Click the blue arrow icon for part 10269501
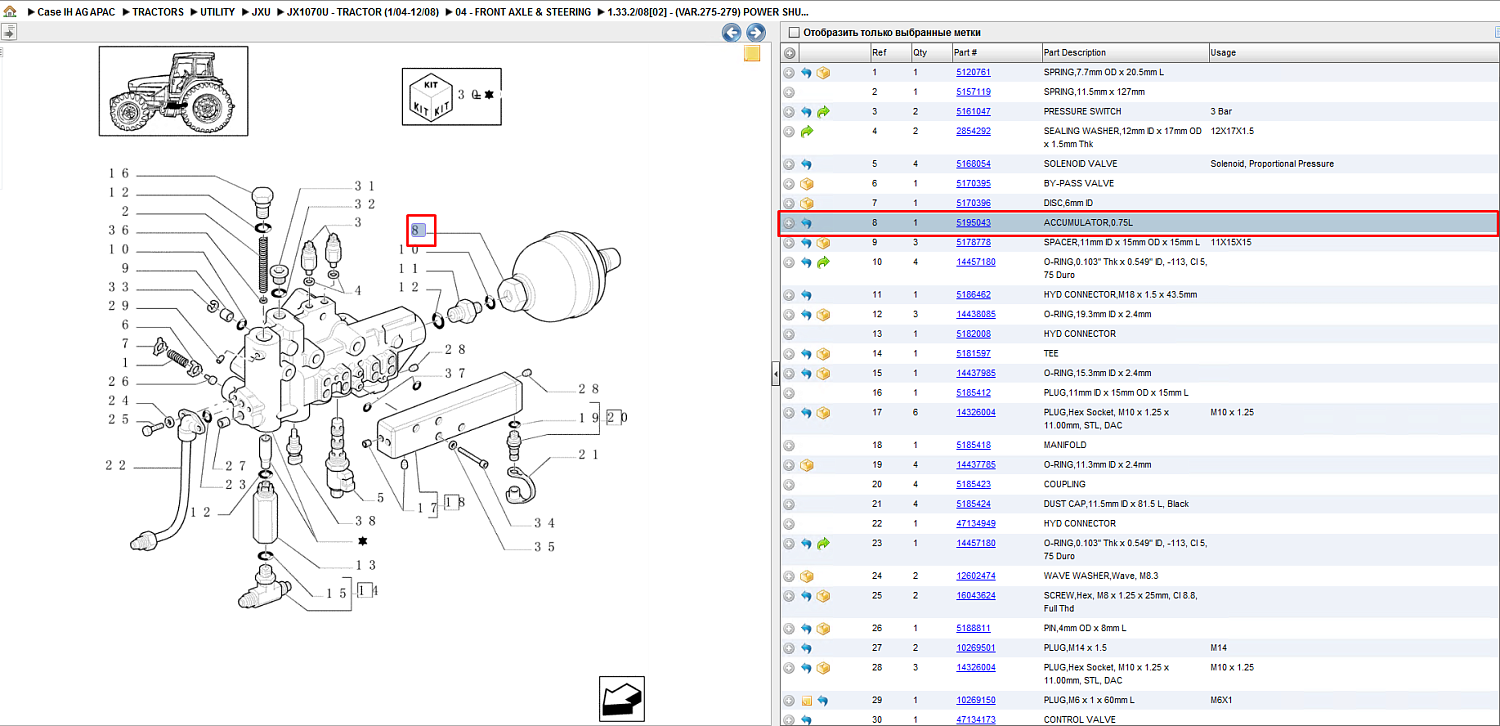1500x726 pixels. click(x=806, y=648)
